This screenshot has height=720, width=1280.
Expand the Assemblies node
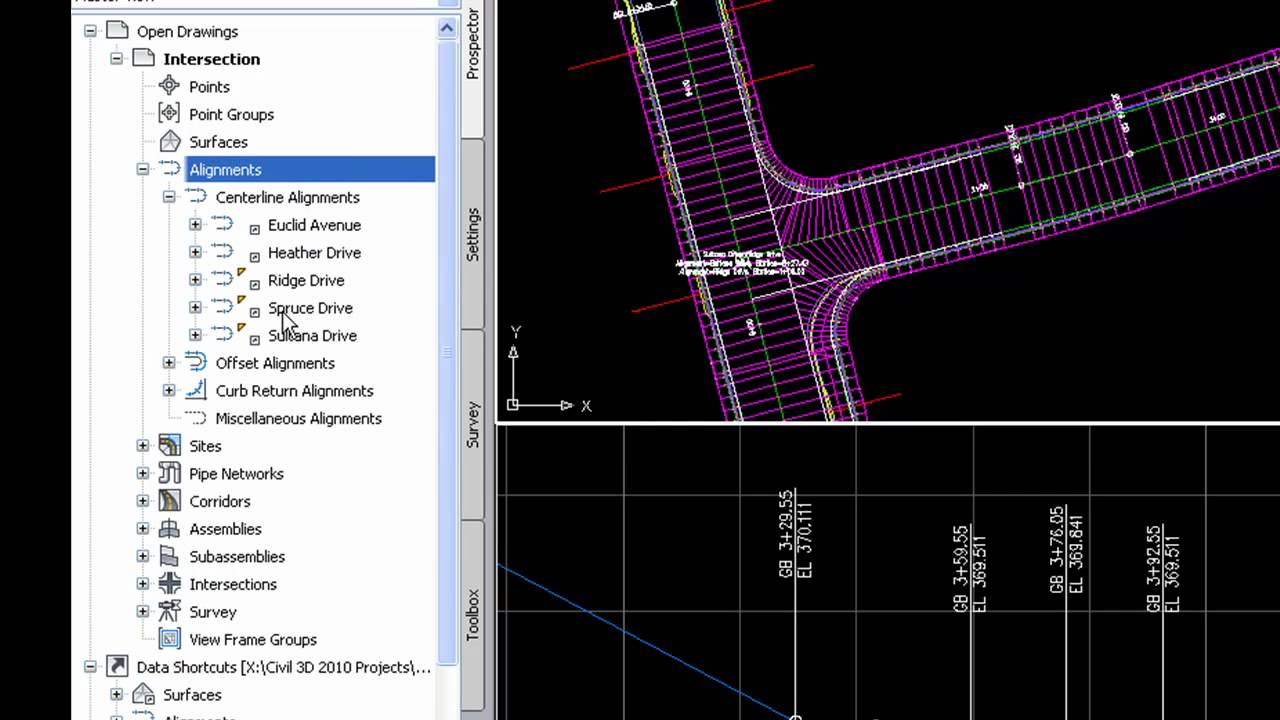pyautogui.click(x=143, y=529)
